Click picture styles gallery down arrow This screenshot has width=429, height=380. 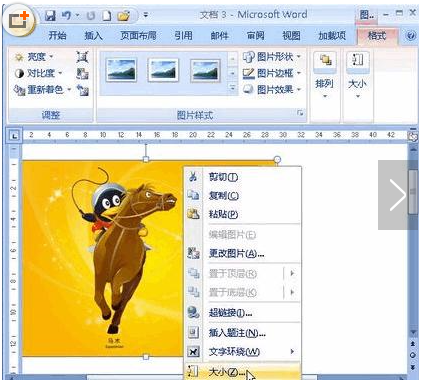tap(233, 73)
